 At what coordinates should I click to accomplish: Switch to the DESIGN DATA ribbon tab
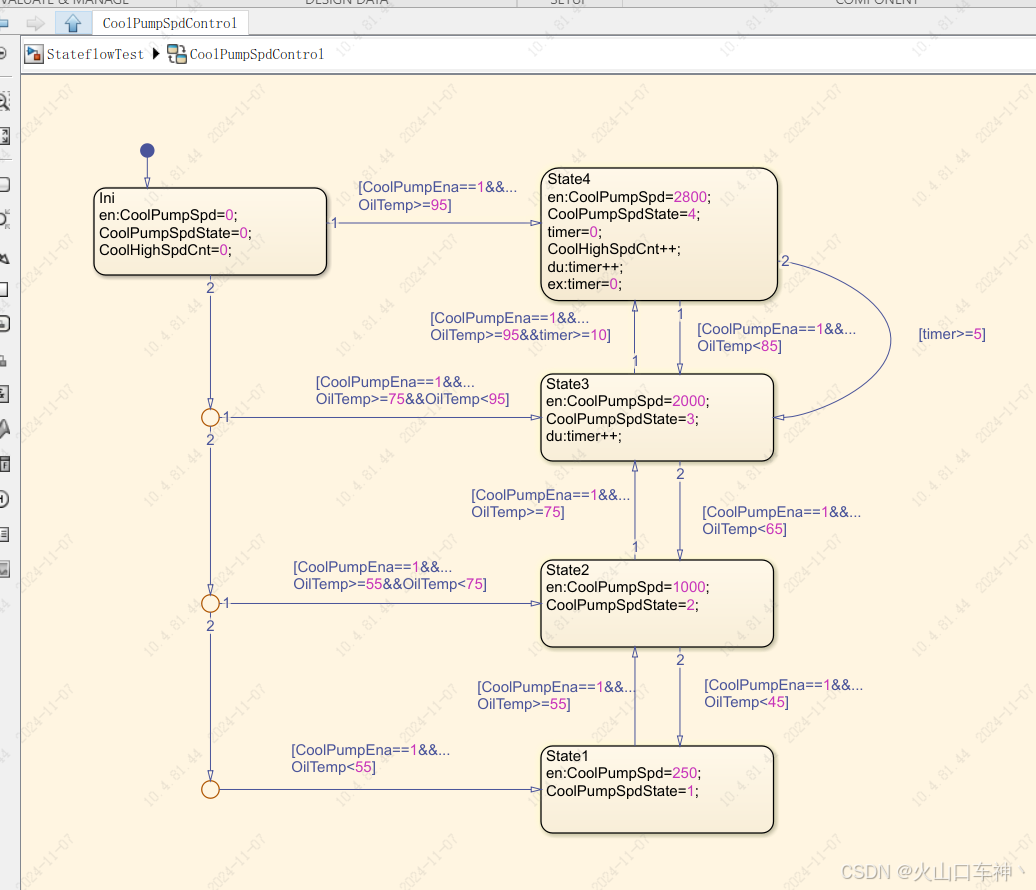[345, 3]
